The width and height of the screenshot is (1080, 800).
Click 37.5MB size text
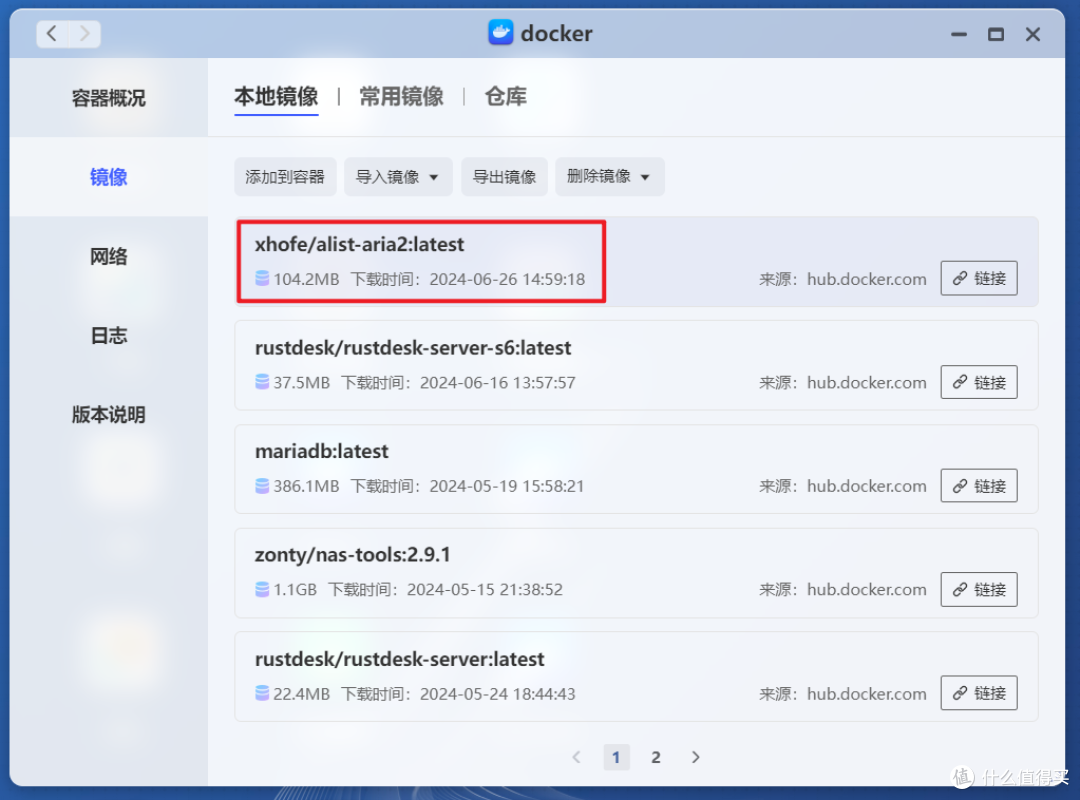301,382
